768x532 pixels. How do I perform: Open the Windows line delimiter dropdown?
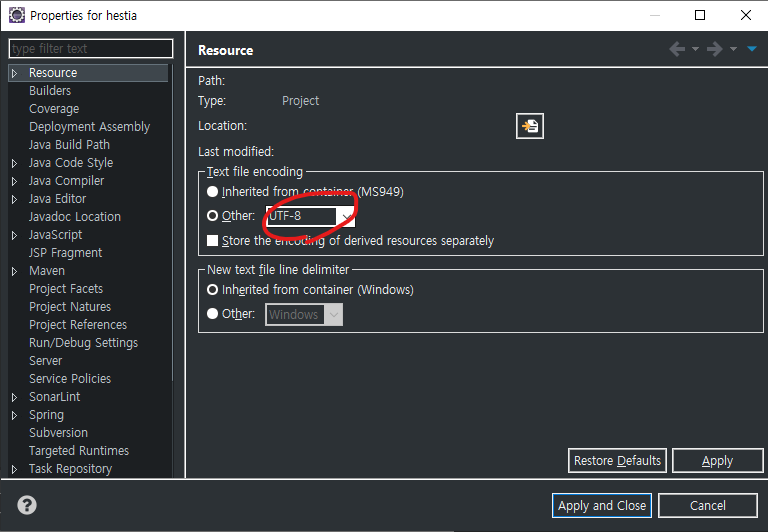(x=304, y=314)
